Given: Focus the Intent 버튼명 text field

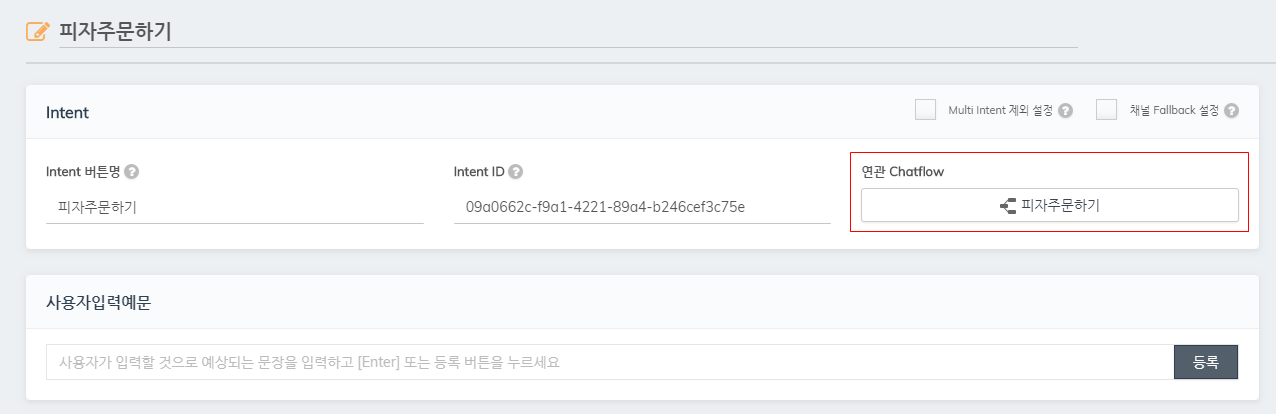Looking at the screenshot, I should 235,207.
